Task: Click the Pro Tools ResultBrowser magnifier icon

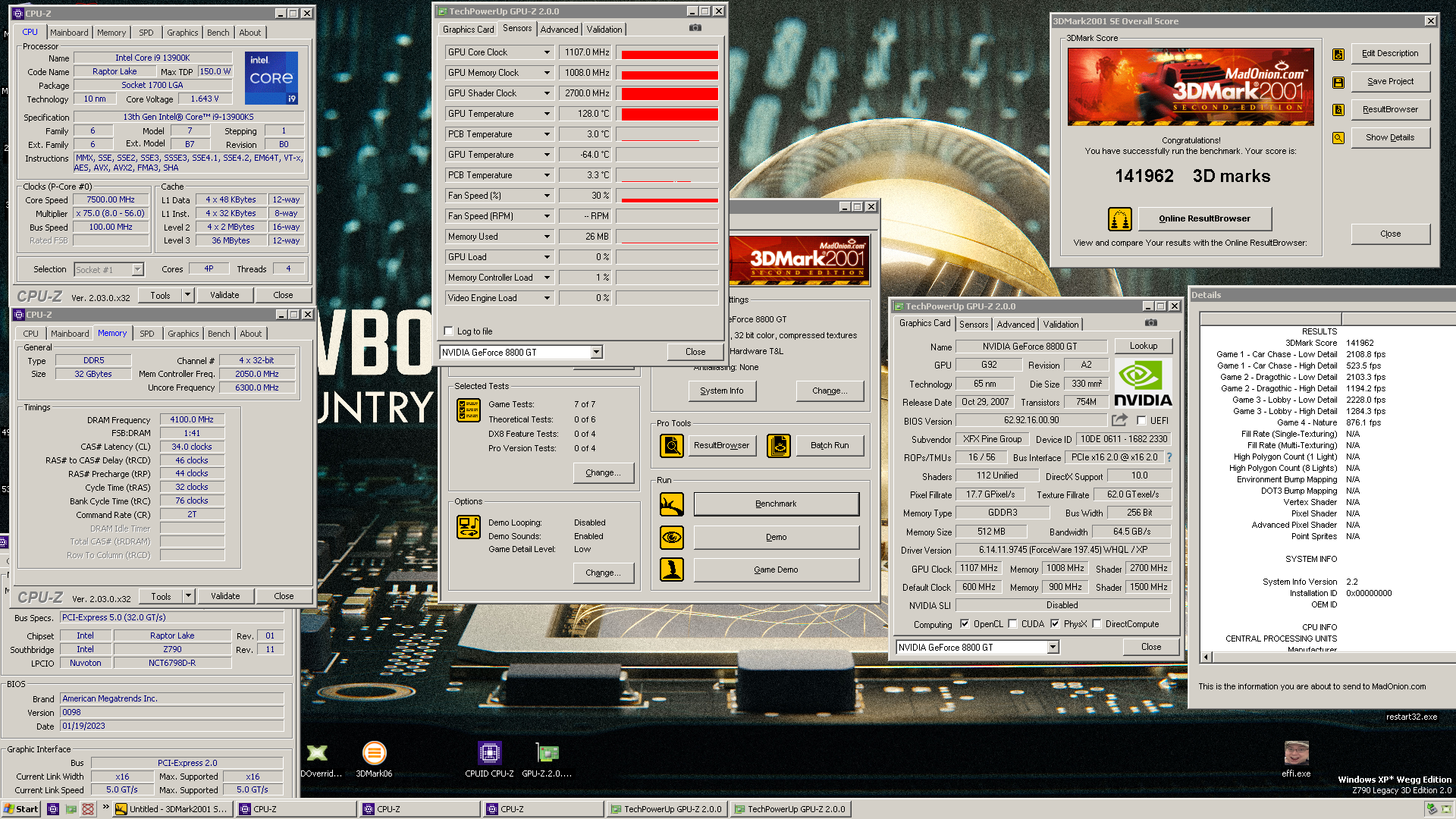Action: pyautogui.click(x=672, y=446)
